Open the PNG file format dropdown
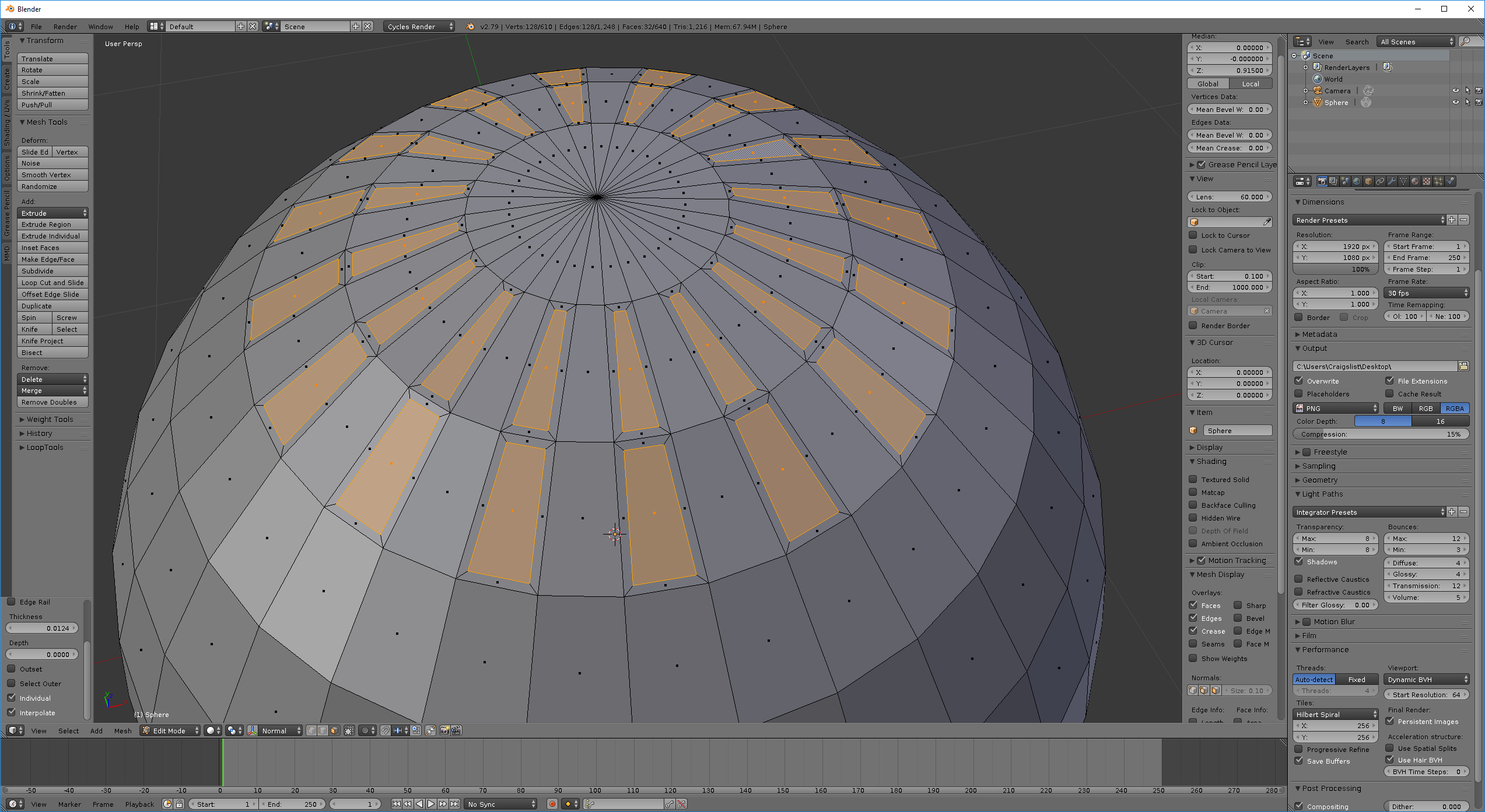Screen dimensions: 1485x812 1336,408
